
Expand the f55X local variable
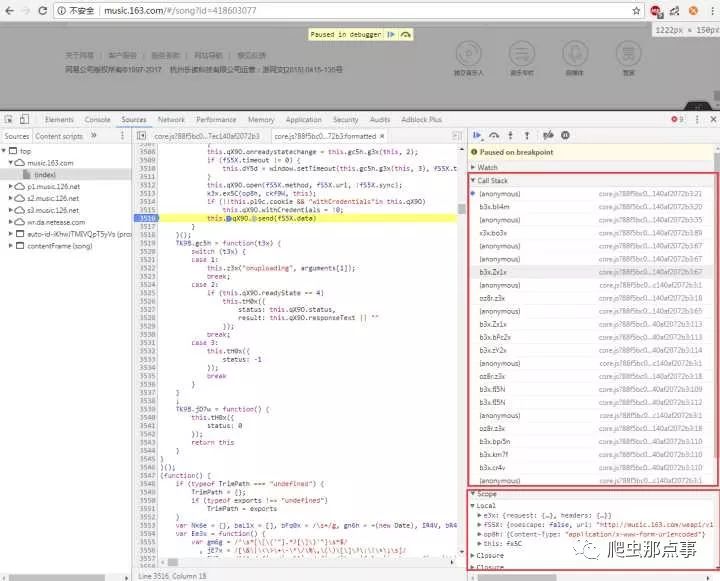(x=479, y=525)
